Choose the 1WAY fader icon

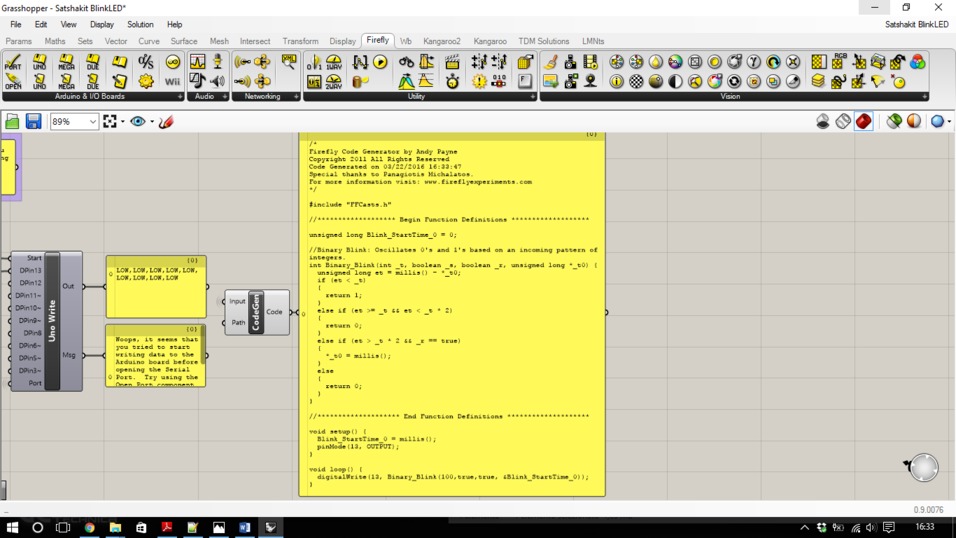tap(334, 62)
